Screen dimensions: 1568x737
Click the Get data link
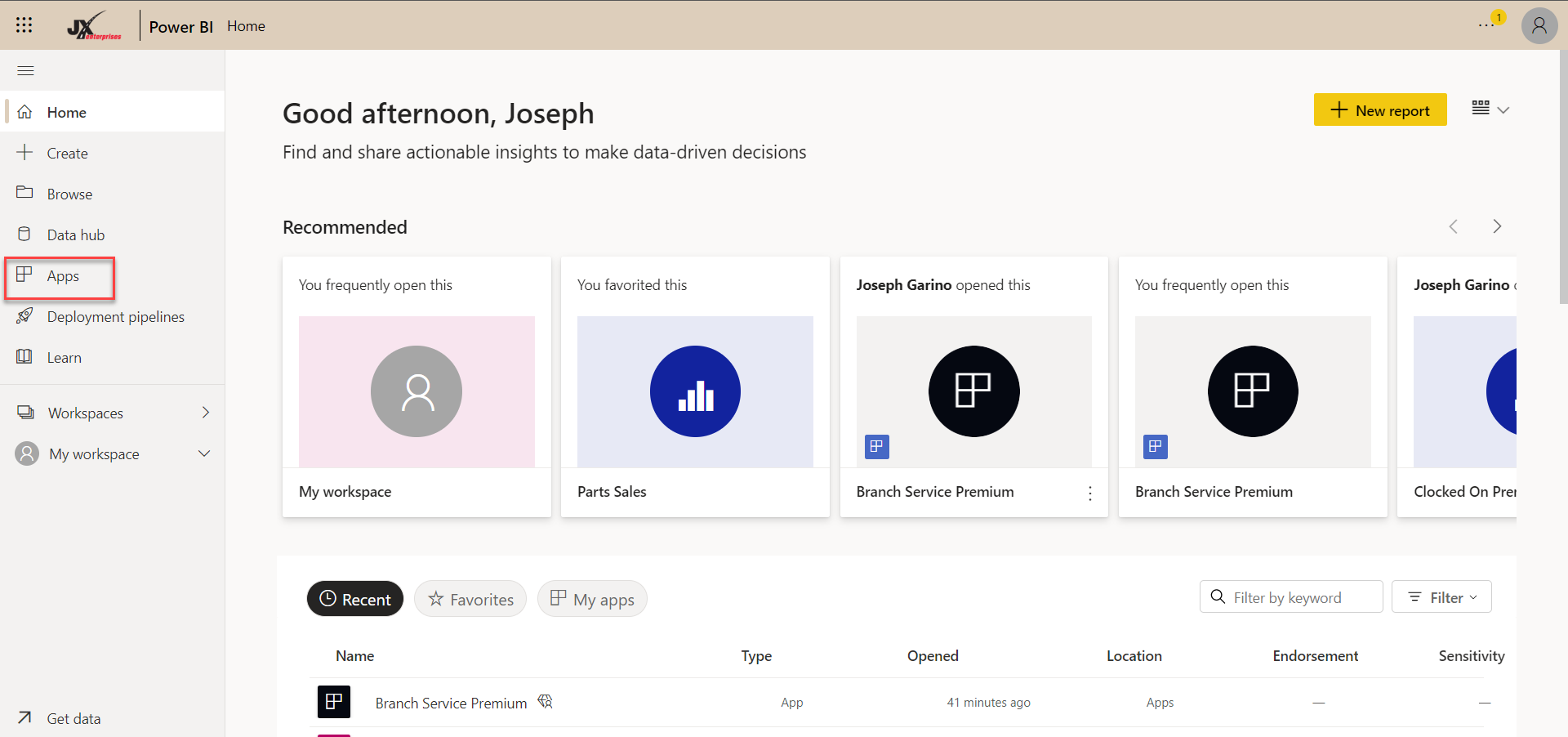(73, 718)
